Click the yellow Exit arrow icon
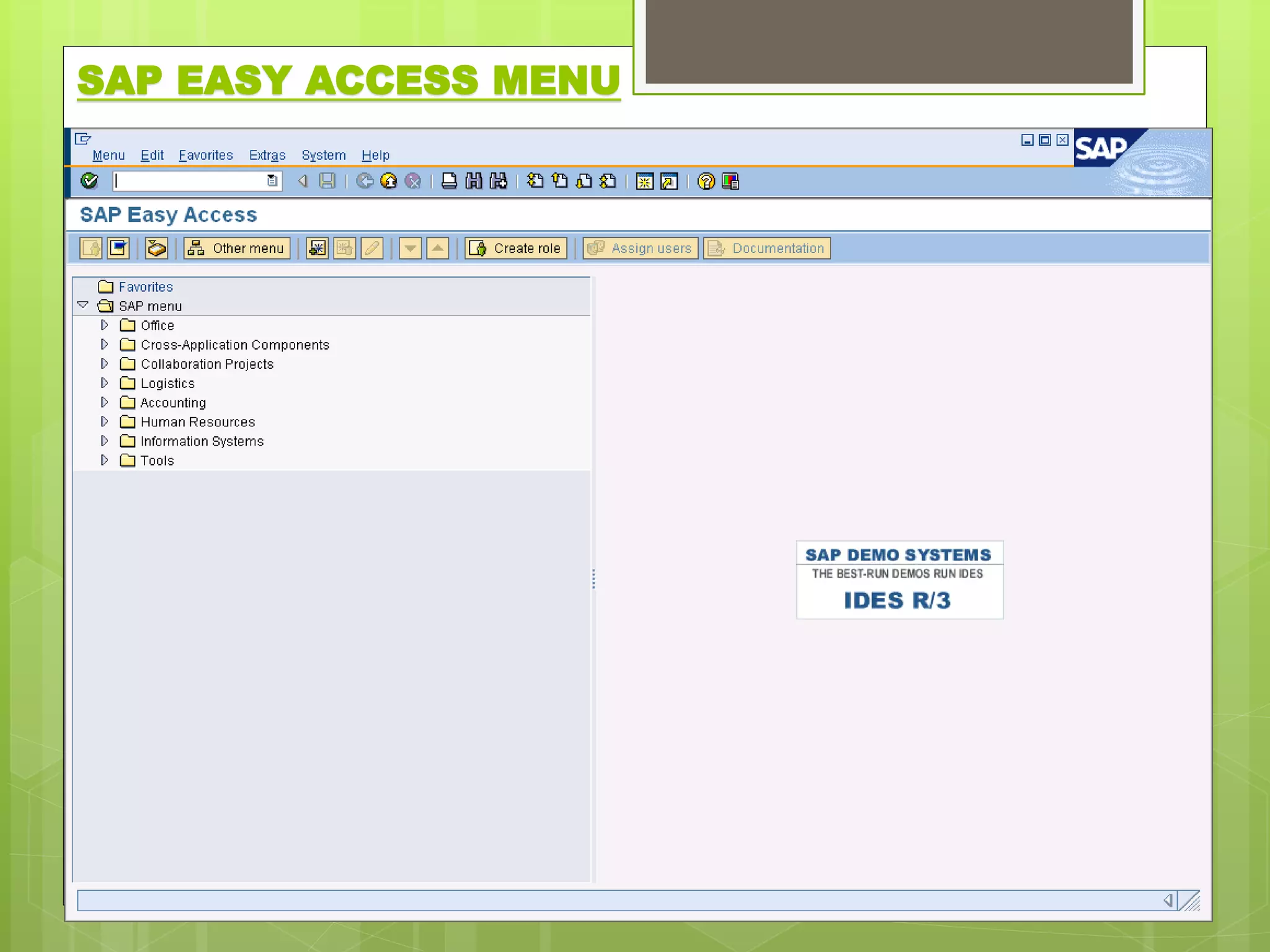 click(389, 181)
